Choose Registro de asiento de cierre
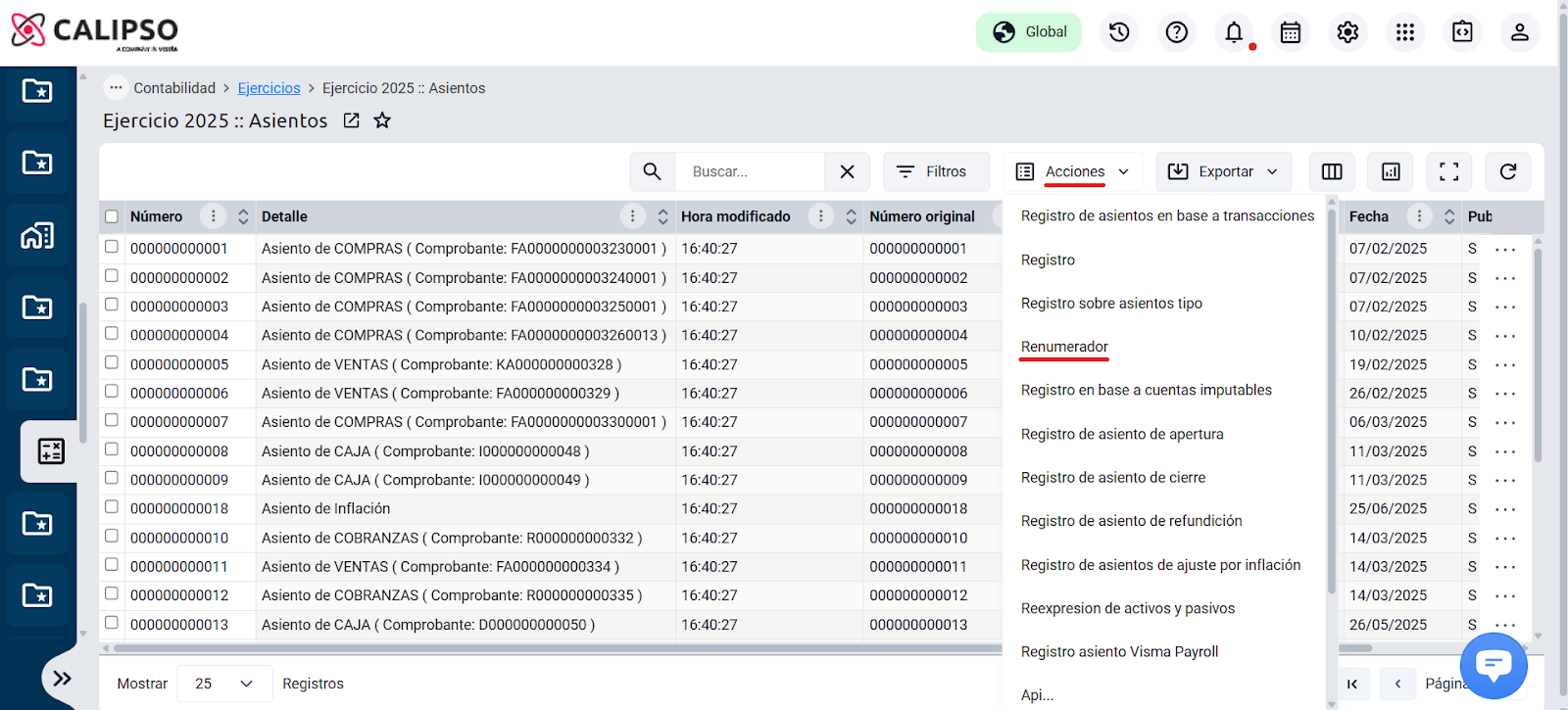 pos(1113,477)
